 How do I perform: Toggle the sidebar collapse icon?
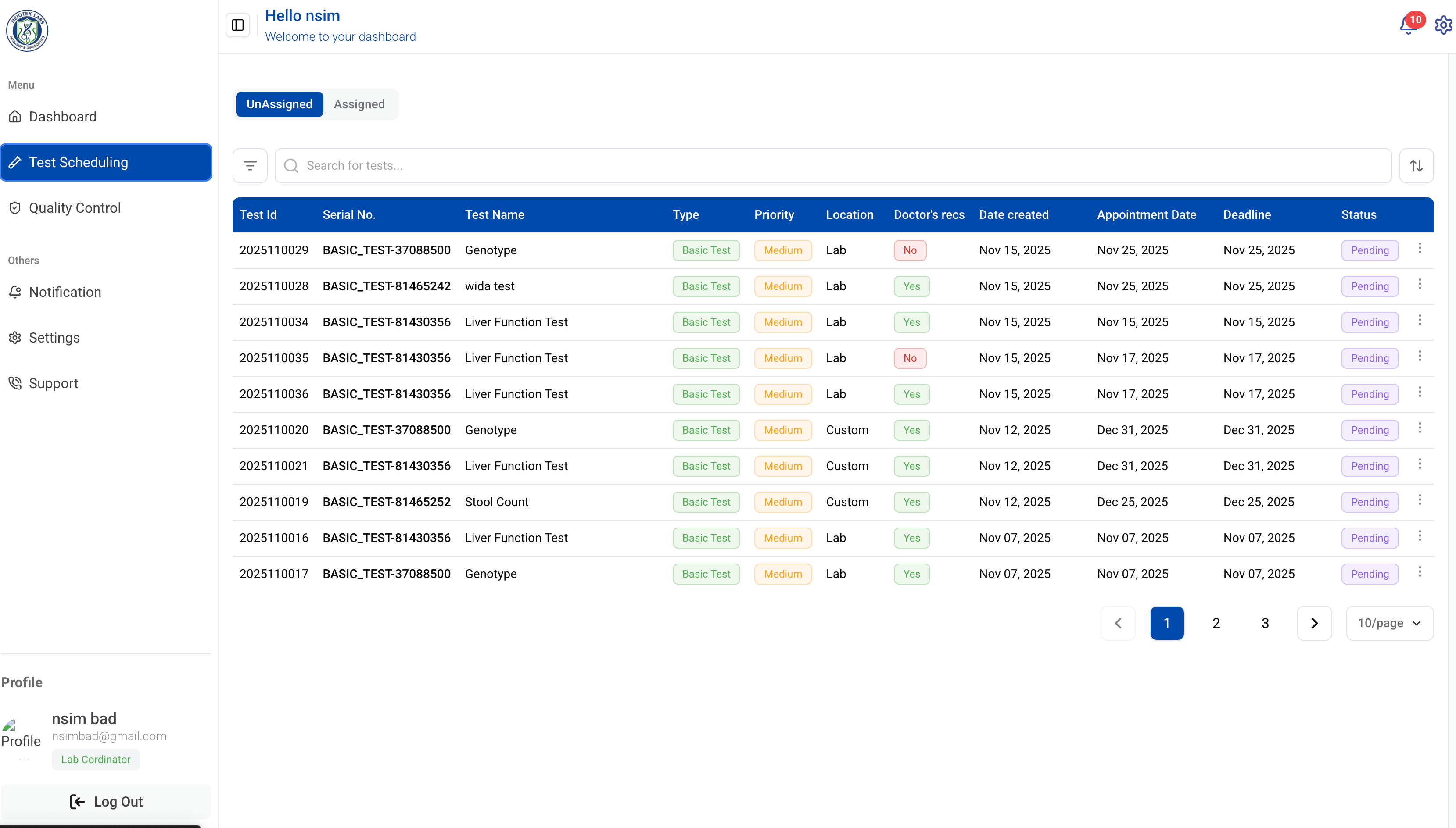[x=238, y=25]
